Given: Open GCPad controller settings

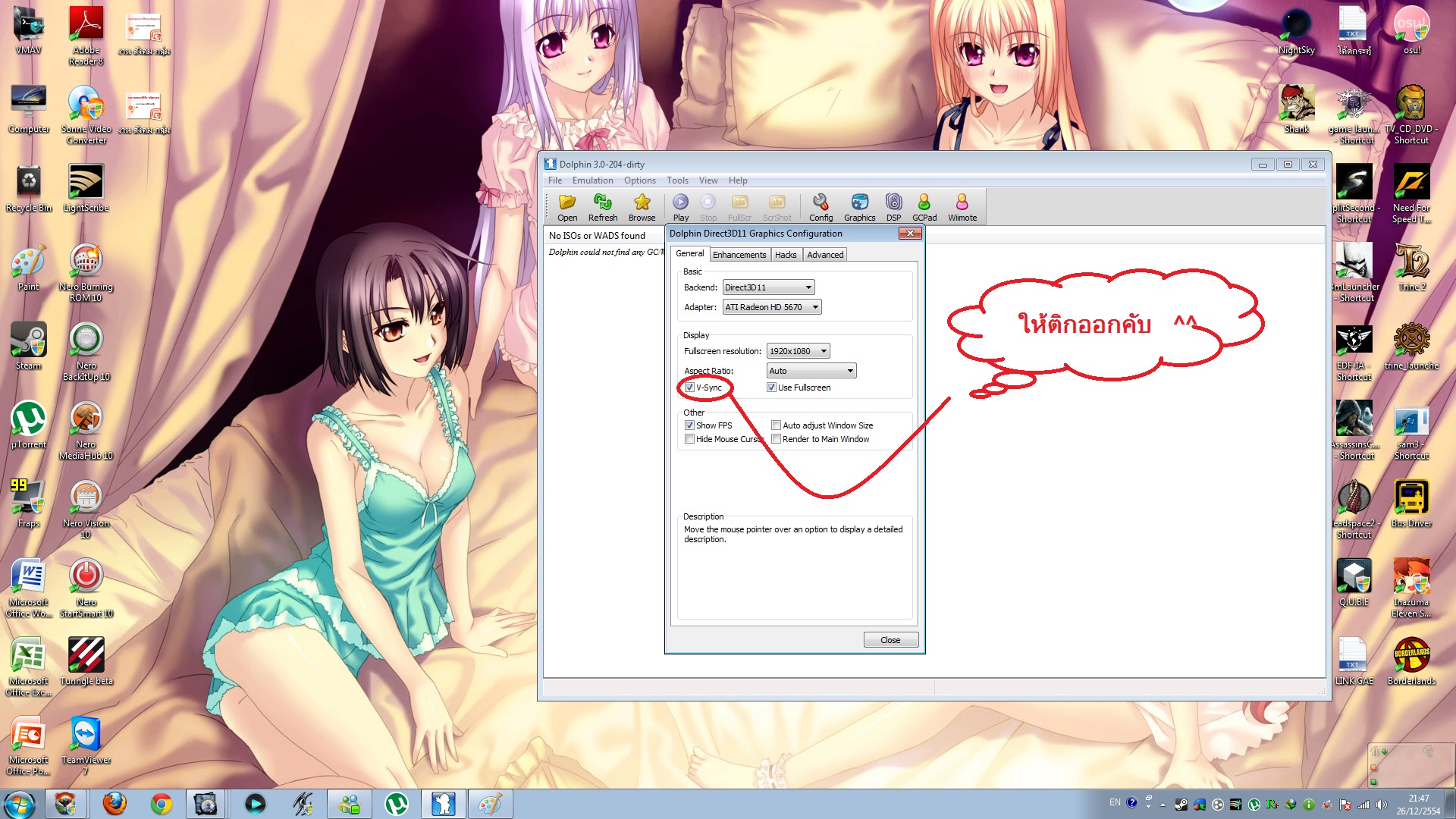Looking at the screenshot, I should coord(924,207).
